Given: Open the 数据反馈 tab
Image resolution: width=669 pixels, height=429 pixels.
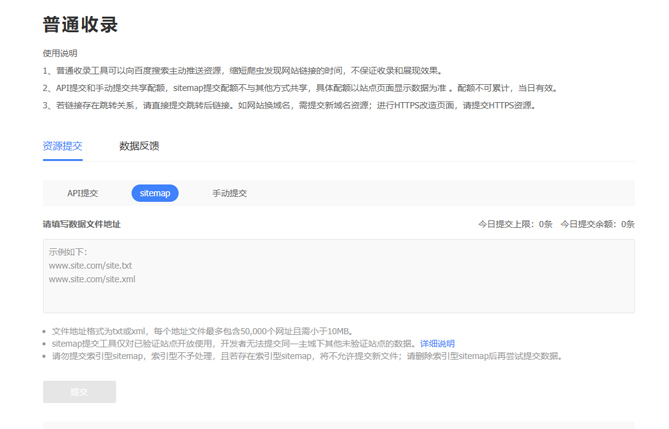Looking at the screenshot, I should (x=139, y=146).
